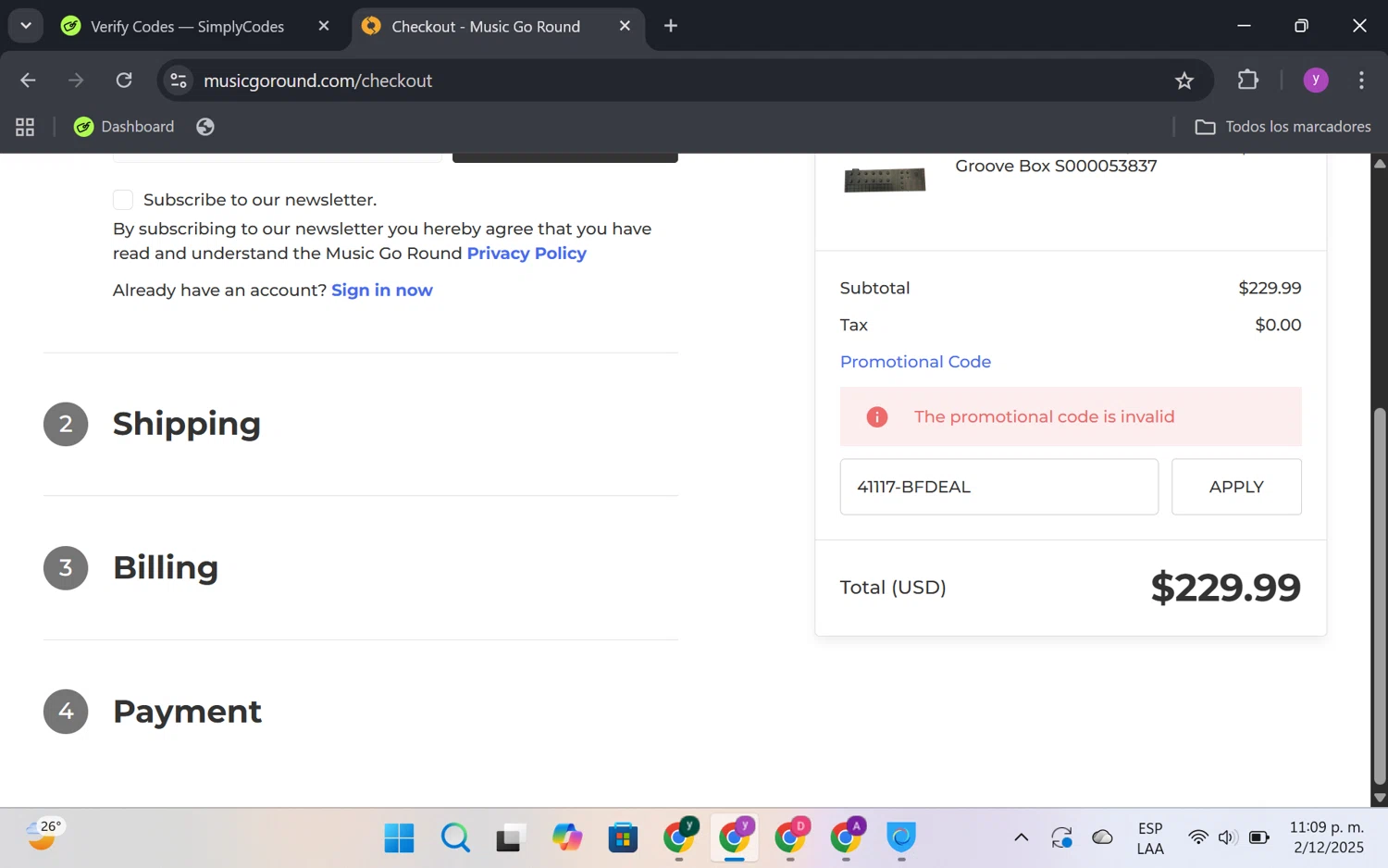Open clock and calendar at 11:09 p. m.

[x=1327, y=837]
